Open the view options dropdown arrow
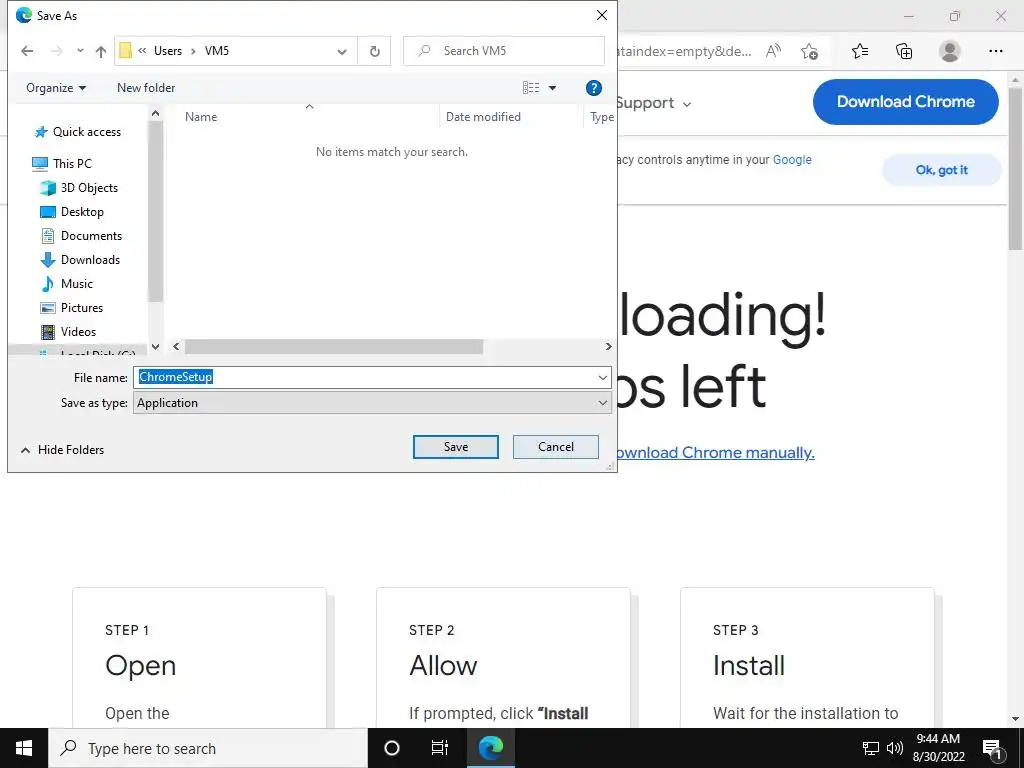Image resolution: width=1024 pixels, height=768 pixels. (x=552, y=88)
